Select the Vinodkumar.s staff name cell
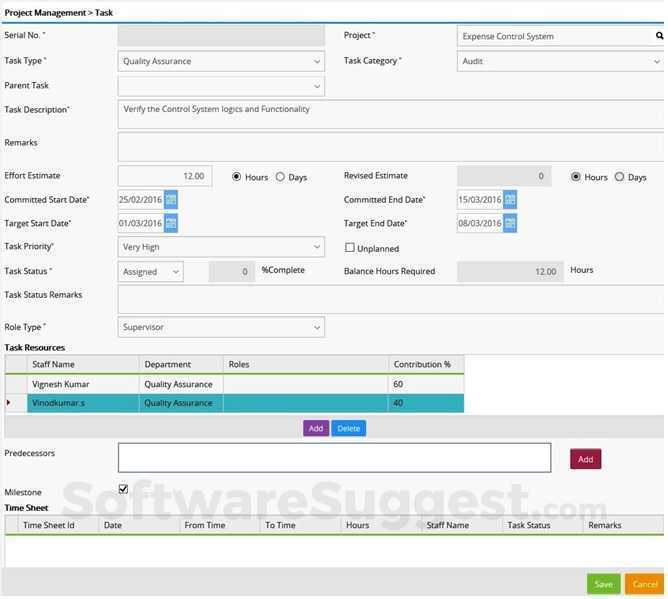Viewport: 668px width, 599px height. point(83,403)
